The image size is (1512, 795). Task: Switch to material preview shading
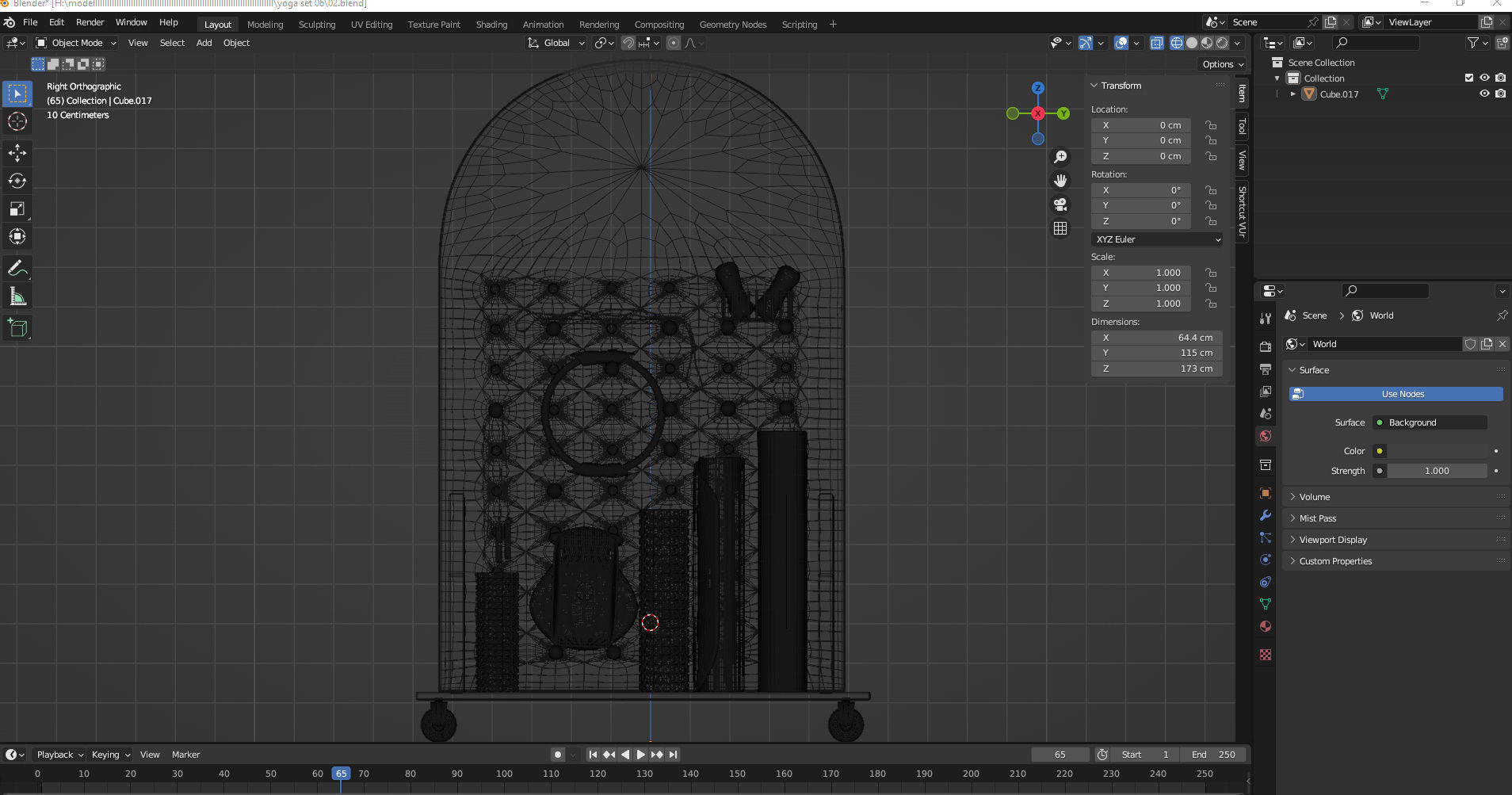coord(1207,43)
